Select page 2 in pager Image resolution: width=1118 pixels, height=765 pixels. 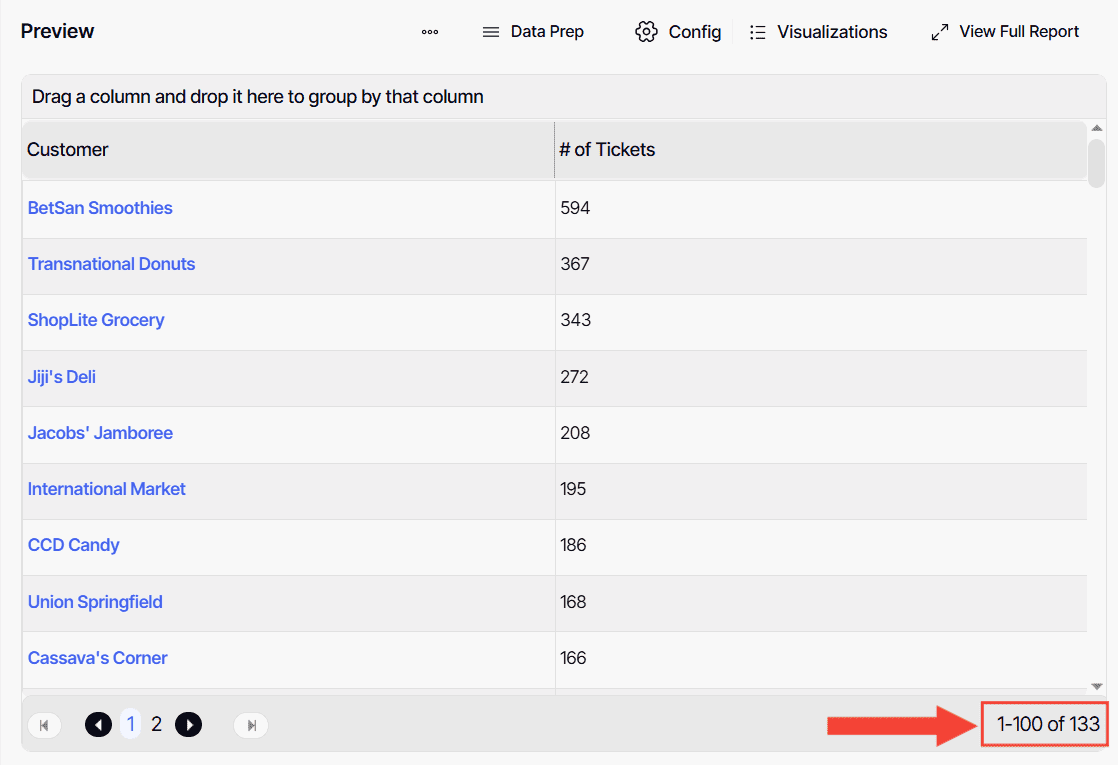[157, 724]
